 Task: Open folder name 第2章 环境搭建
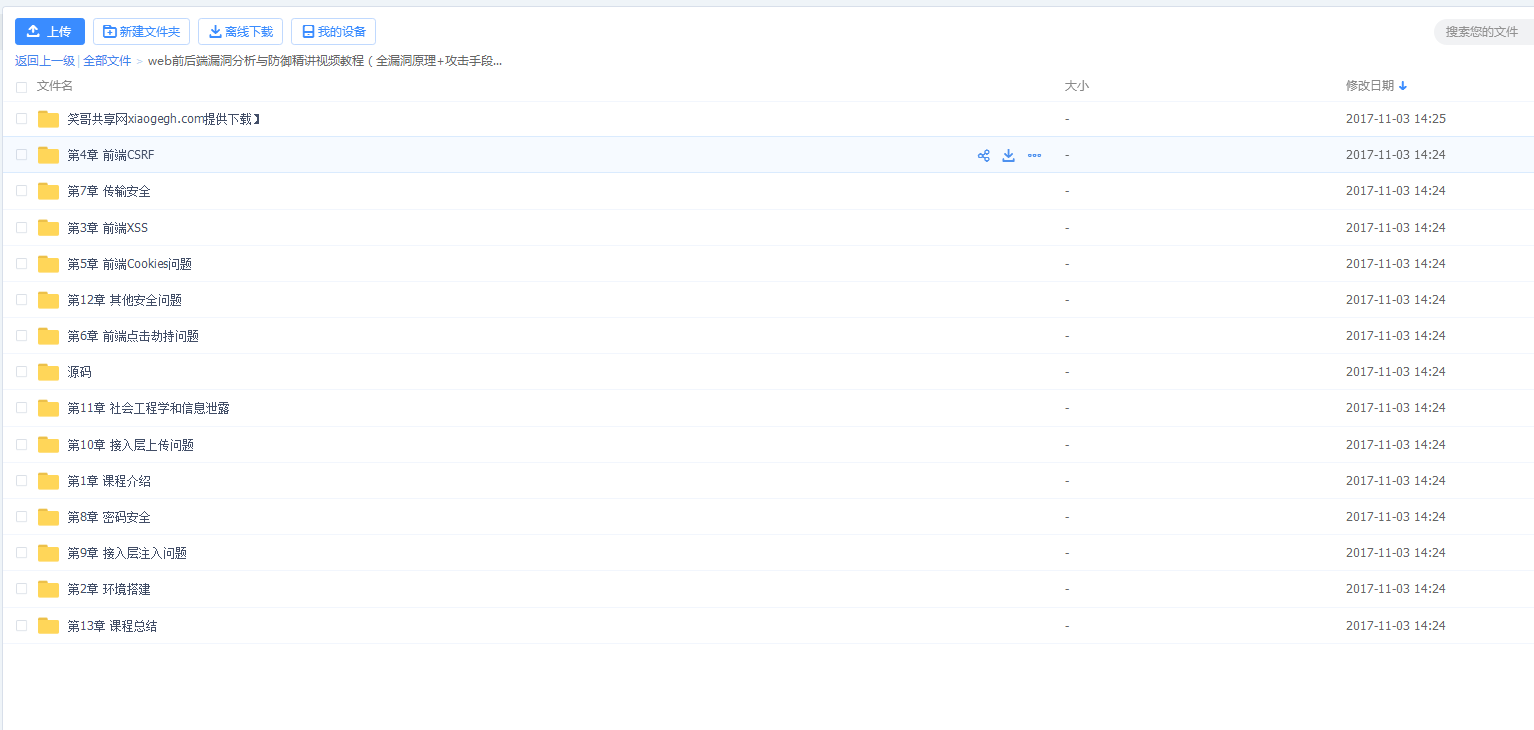(x=109, y=589)
